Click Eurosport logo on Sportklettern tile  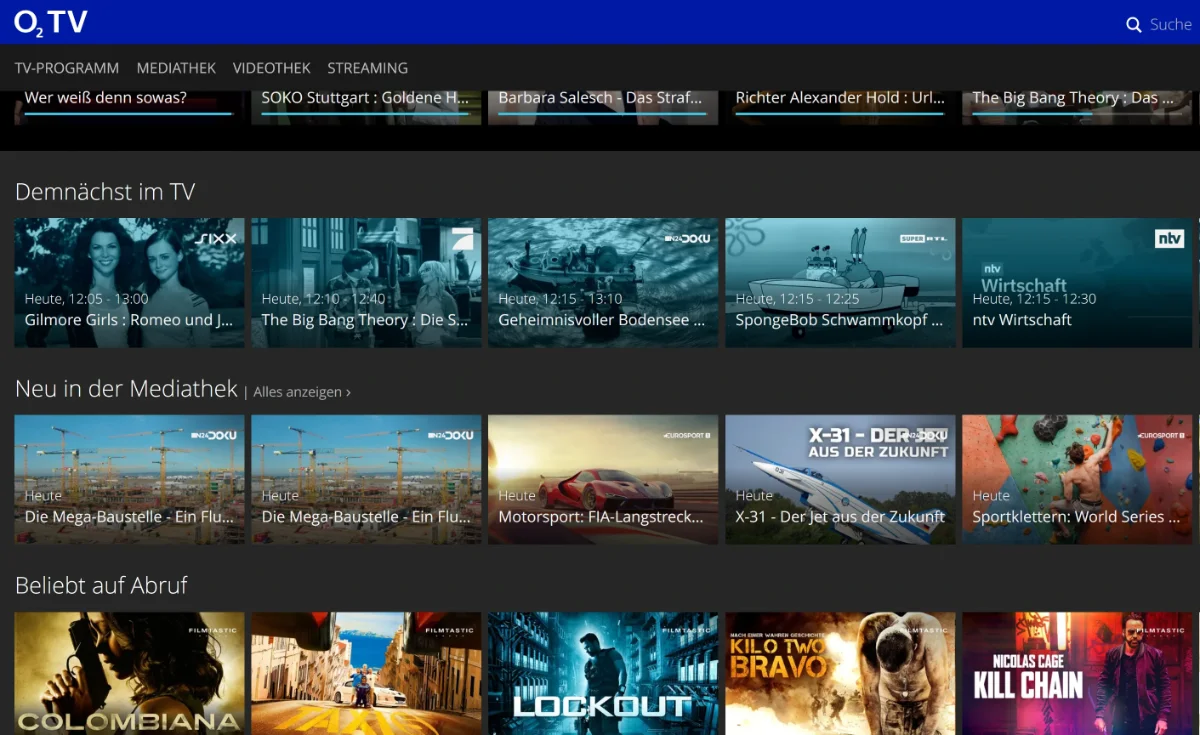click(x=1160, y=436)
